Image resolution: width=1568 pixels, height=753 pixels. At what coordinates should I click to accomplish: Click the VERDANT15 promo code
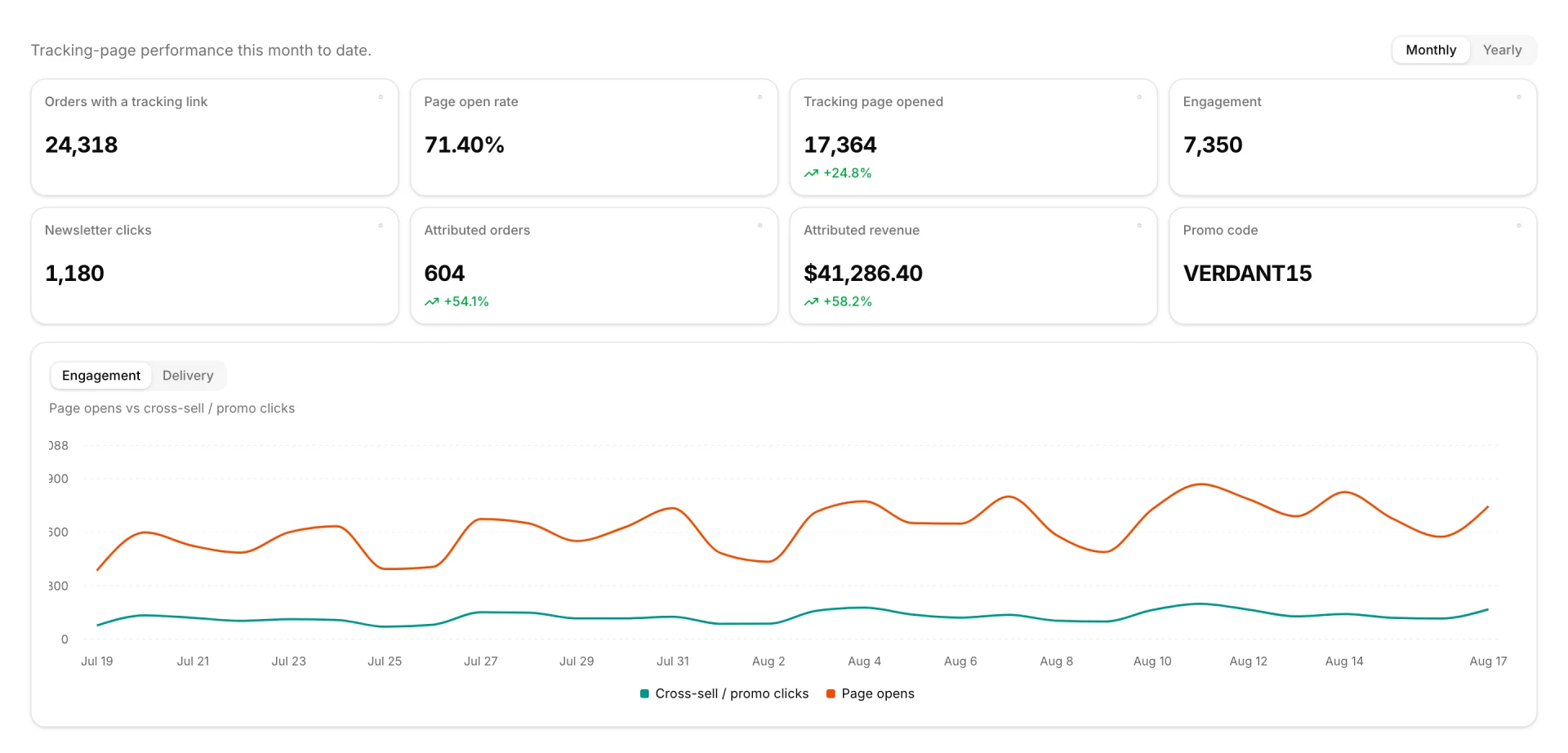pyautogui.click(x=1247, y=273)
